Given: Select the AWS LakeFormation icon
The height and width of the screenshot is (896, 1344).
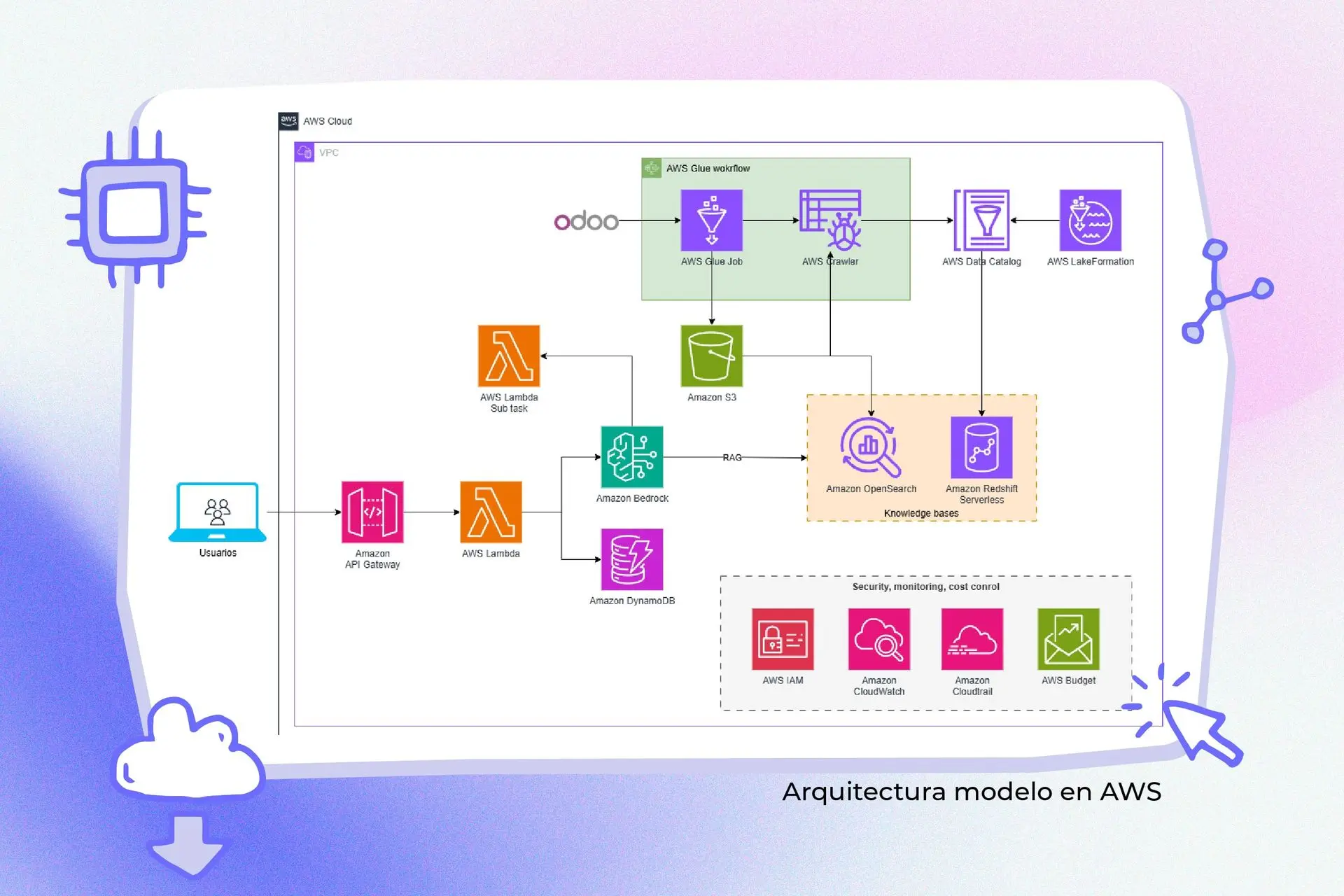Looking at the screenshot, I should pos(1090,220).
